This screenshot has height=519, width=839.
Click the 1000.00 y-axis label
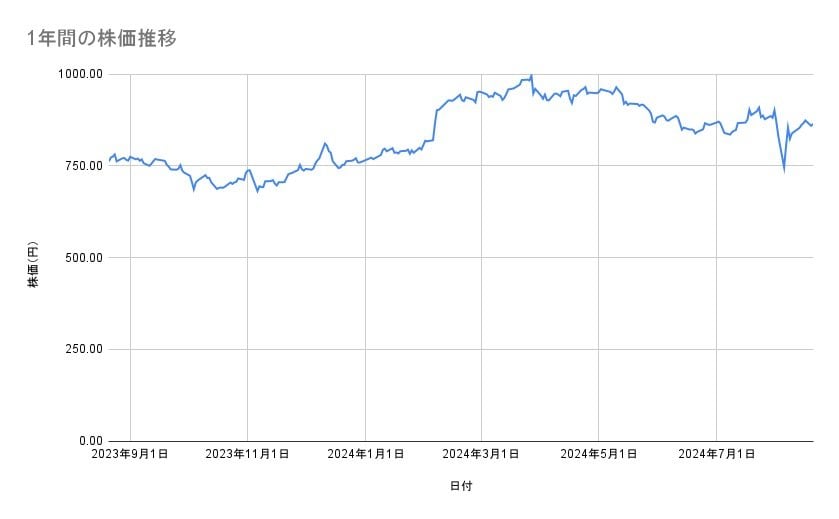tap(79, 74)
